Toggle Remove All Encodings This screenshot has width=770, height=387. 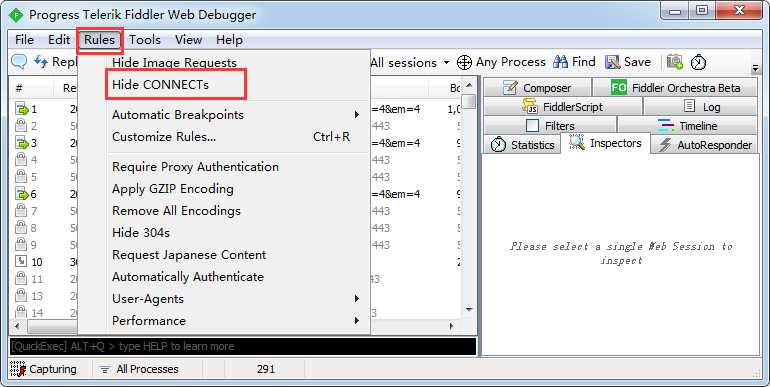pyautogui.click(x=176, y=211)
